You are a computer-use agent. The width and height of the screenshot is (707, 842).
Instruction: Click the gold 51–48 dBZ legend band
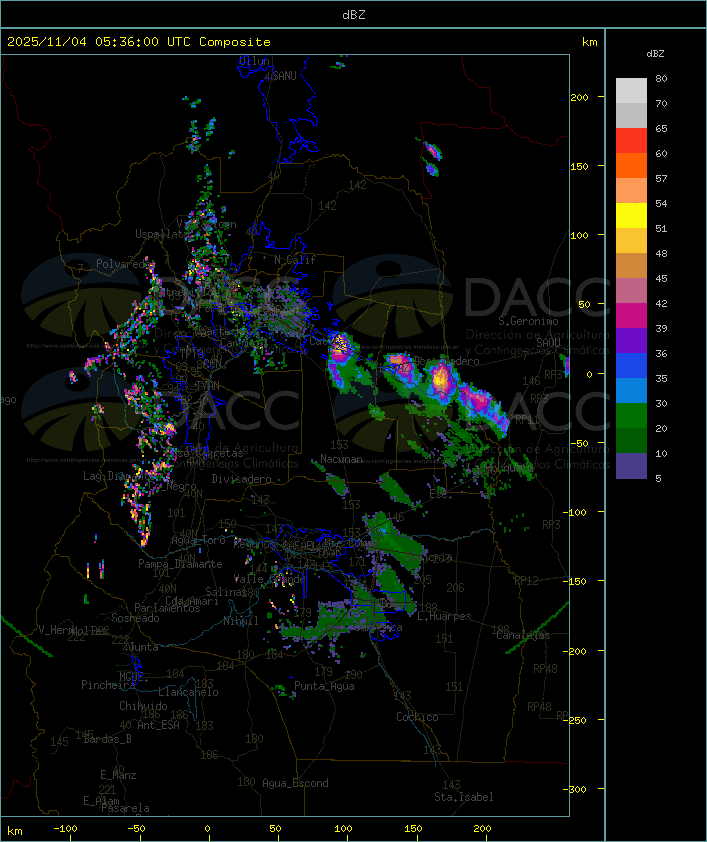631,241
